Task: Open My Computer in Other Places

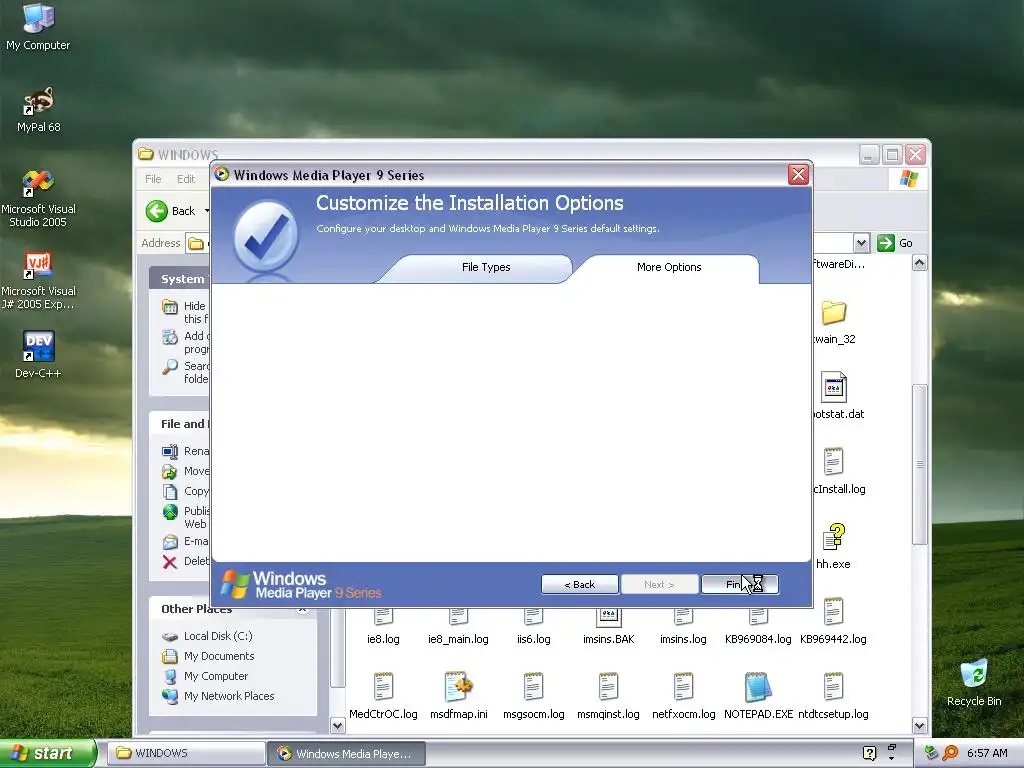Action: tap(216, 676)
